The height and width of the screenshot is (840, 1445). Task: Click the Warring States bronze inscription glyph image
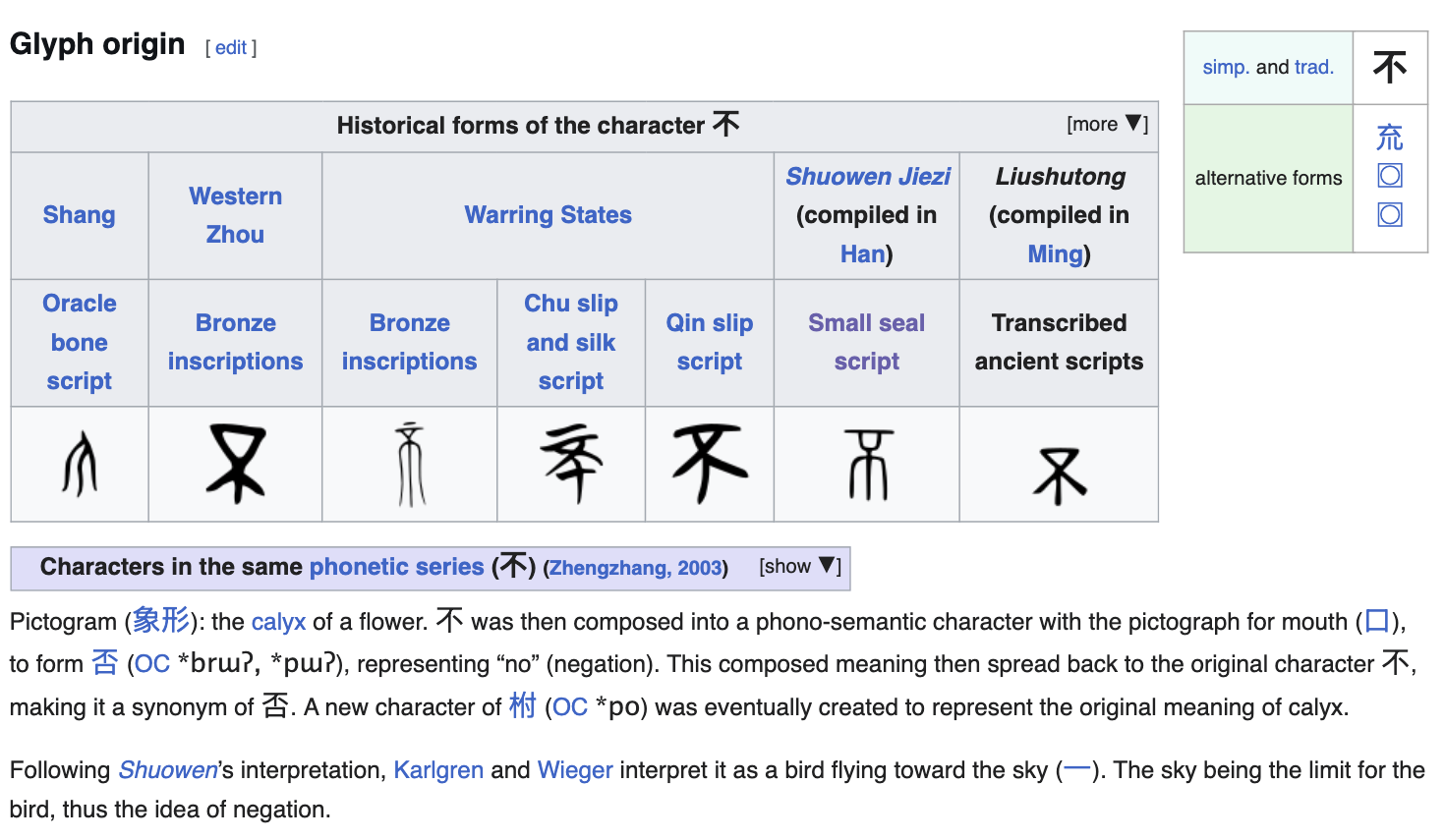(410, 464)
